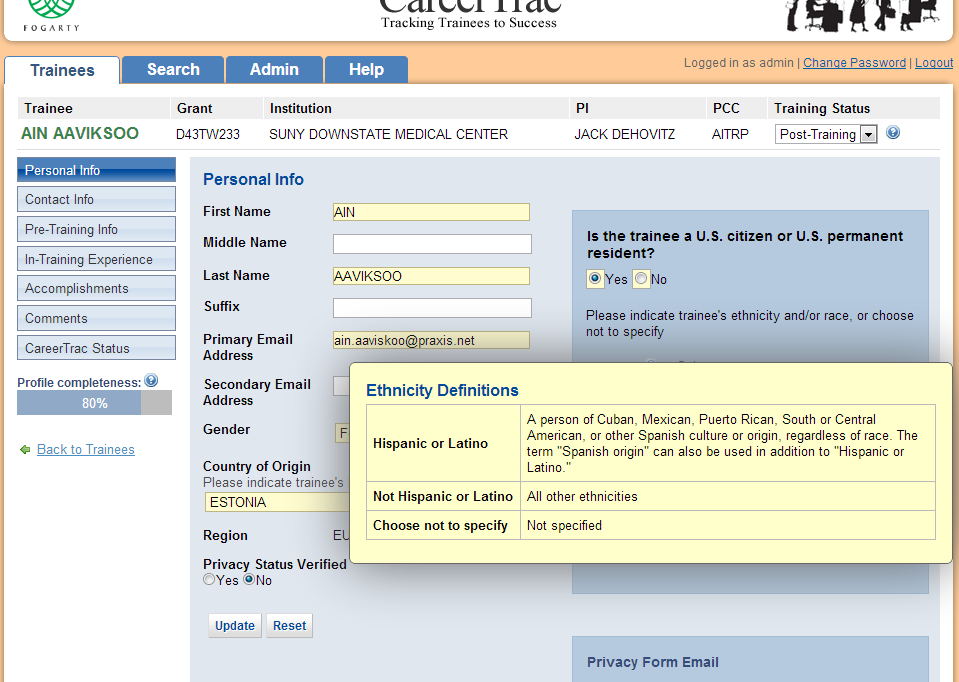Open CareerTrac Status section
Viewport: 959px width, 682px height.
tap(97, 348)
